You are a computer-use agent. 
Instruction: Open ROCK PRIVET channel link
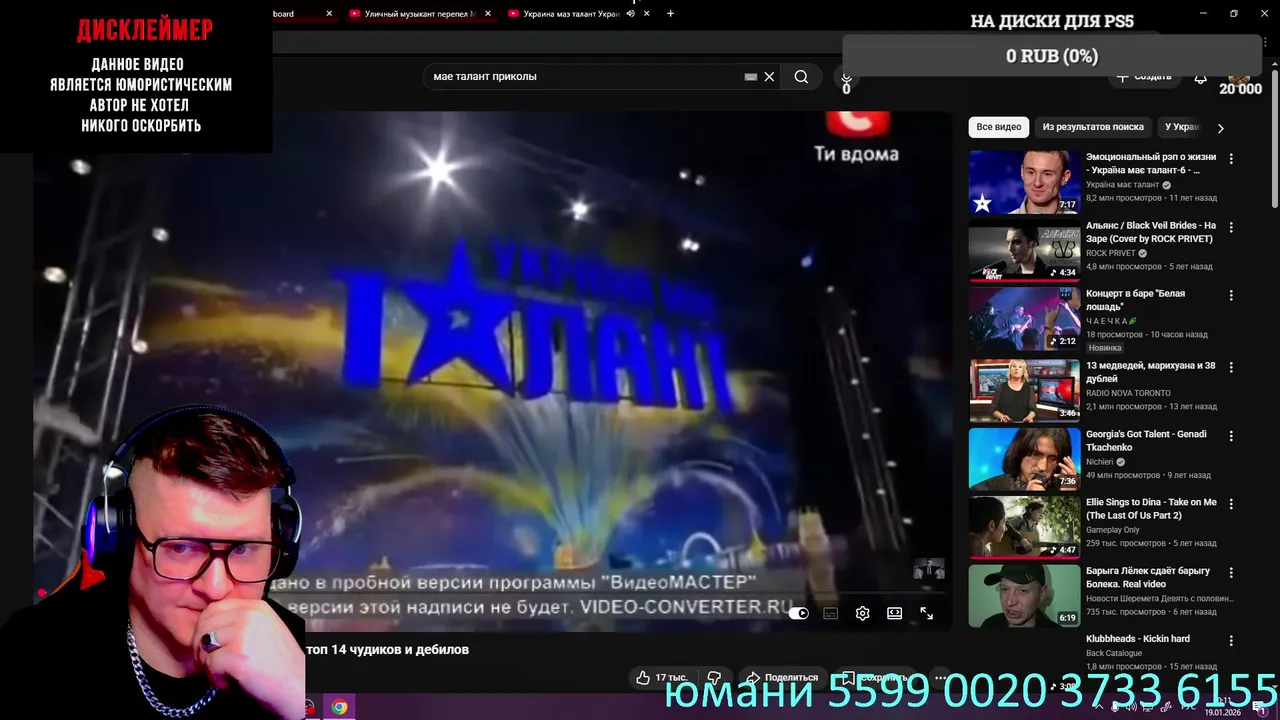pyautogui.click(x=1110, y=253)
